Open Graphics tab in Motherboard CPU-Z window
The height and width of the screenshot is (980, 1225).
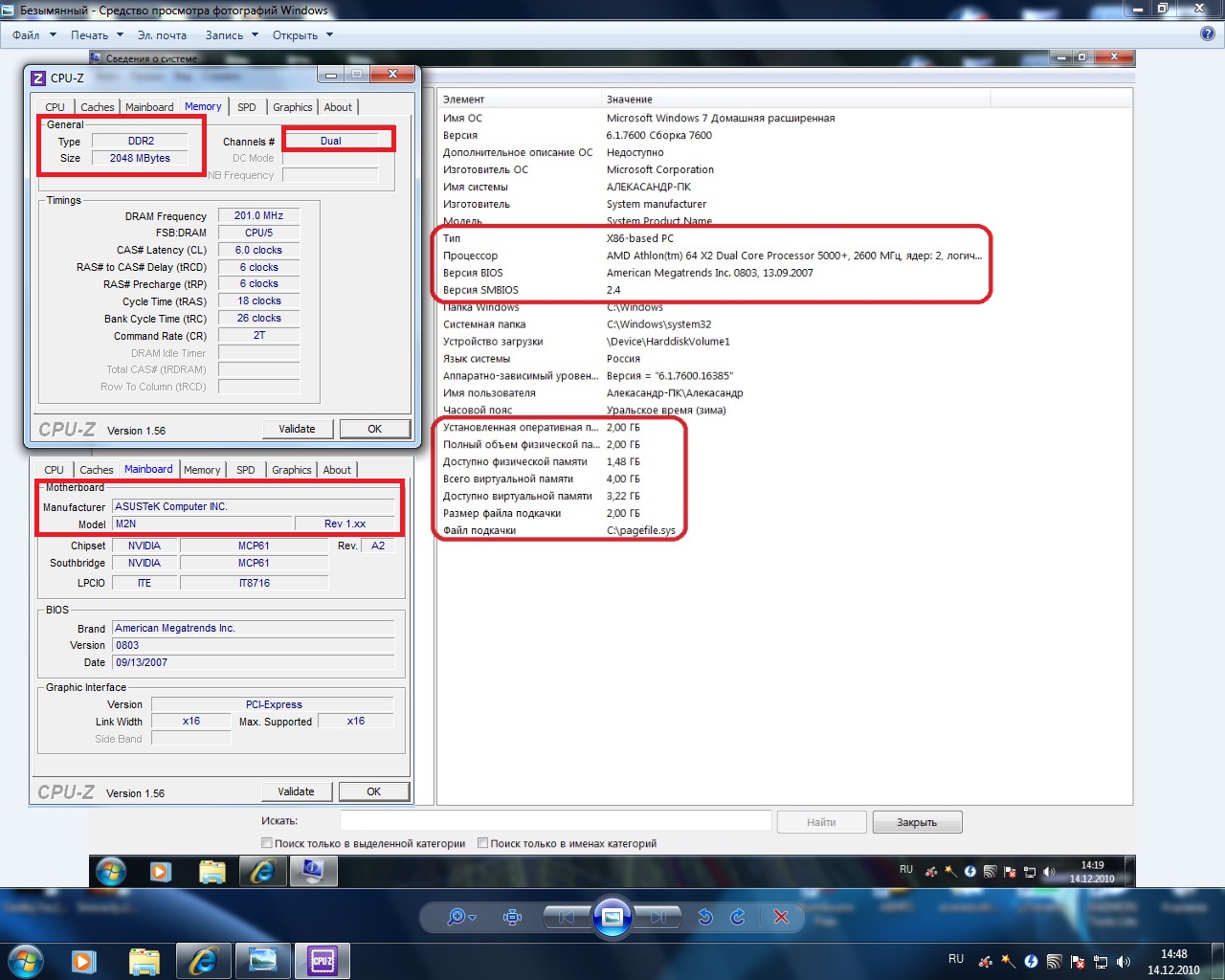pos(292,470)
